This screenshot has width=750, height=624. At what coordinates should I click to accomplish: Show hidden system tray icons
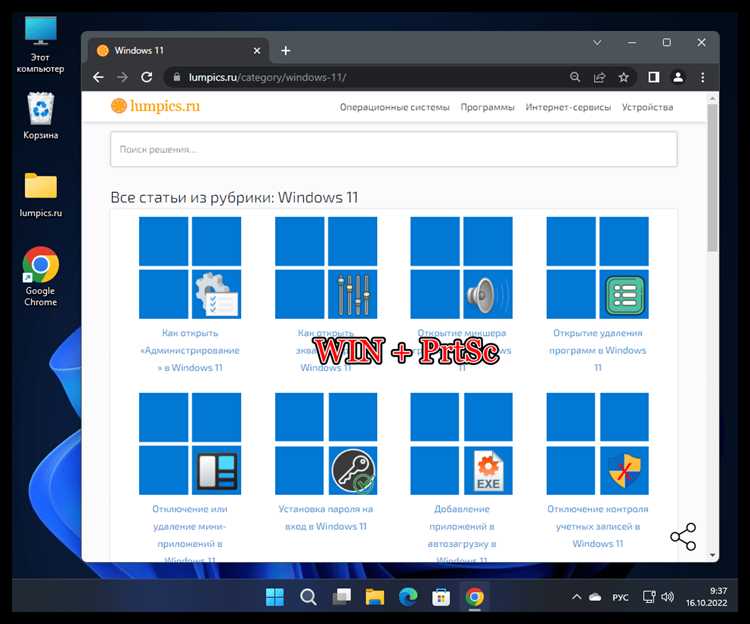576,597
